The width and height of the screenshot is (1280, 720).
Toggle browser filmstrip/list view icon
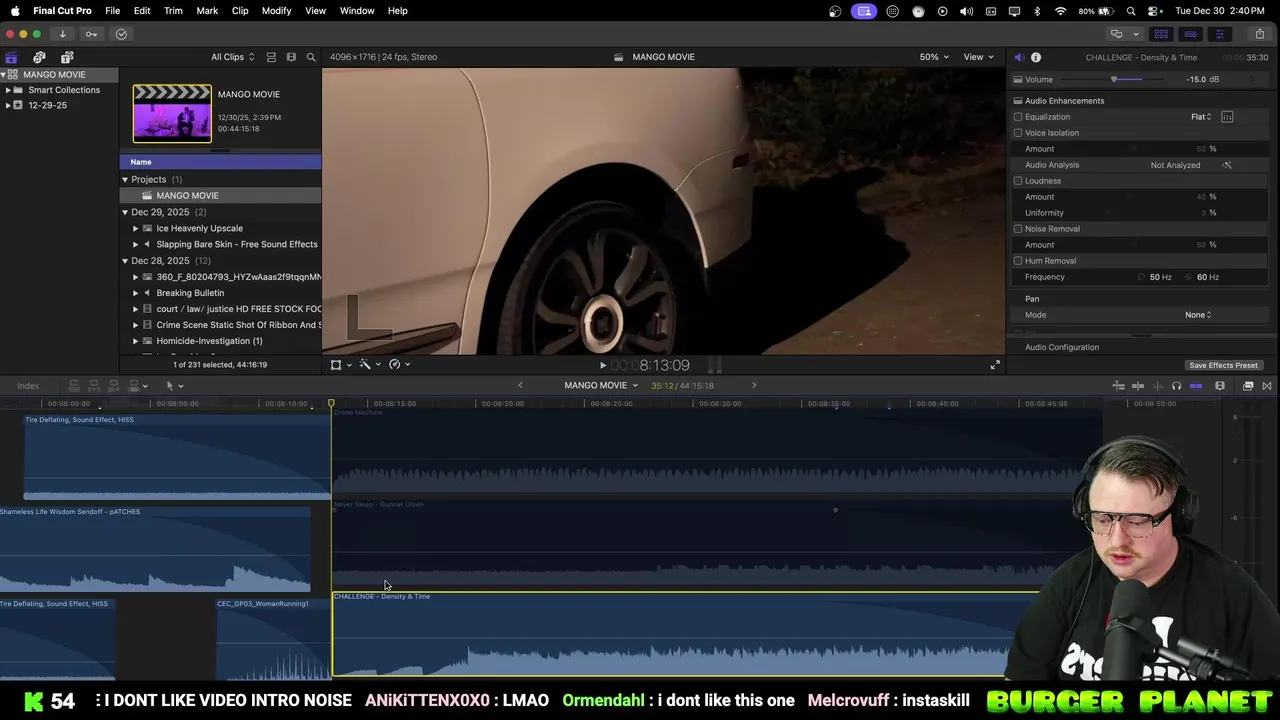point(271,57)
